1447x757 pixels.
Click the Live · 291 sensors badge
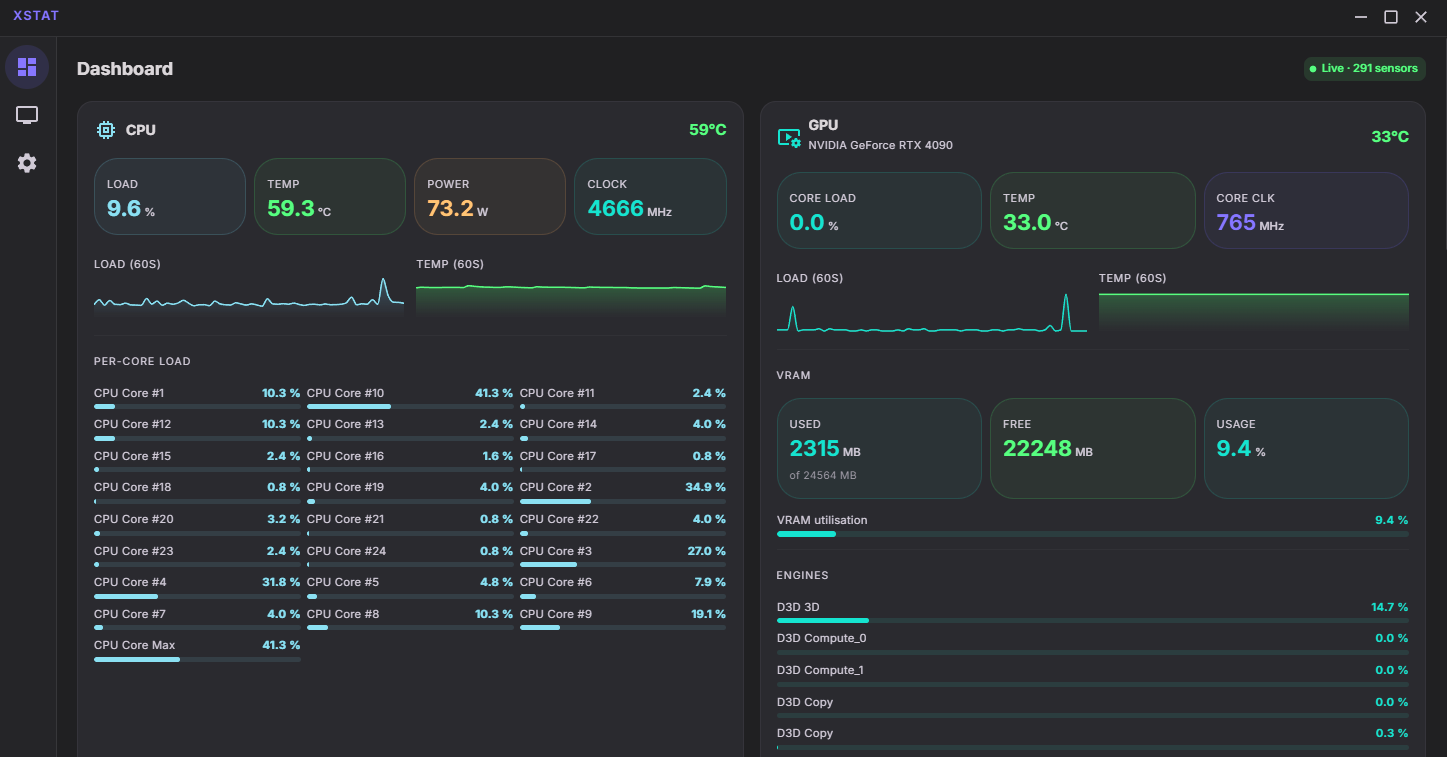click(x=1364, y=68)
